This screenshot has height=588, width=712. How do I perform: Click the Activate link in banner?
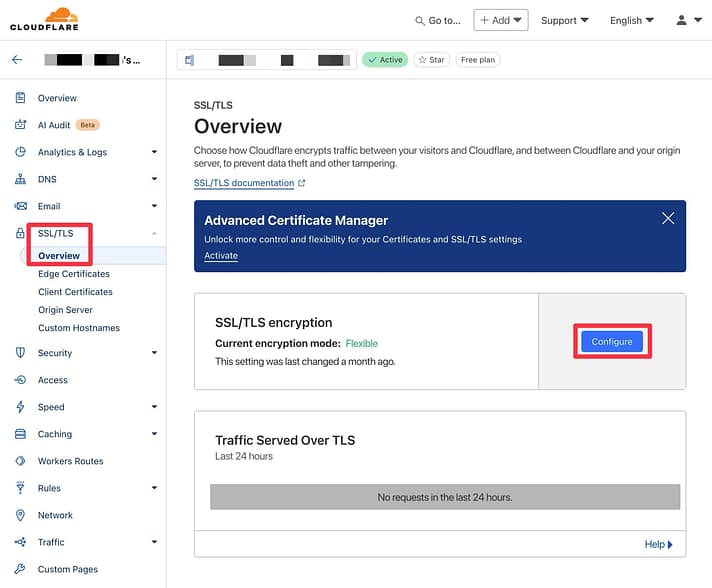click(221, 256)
